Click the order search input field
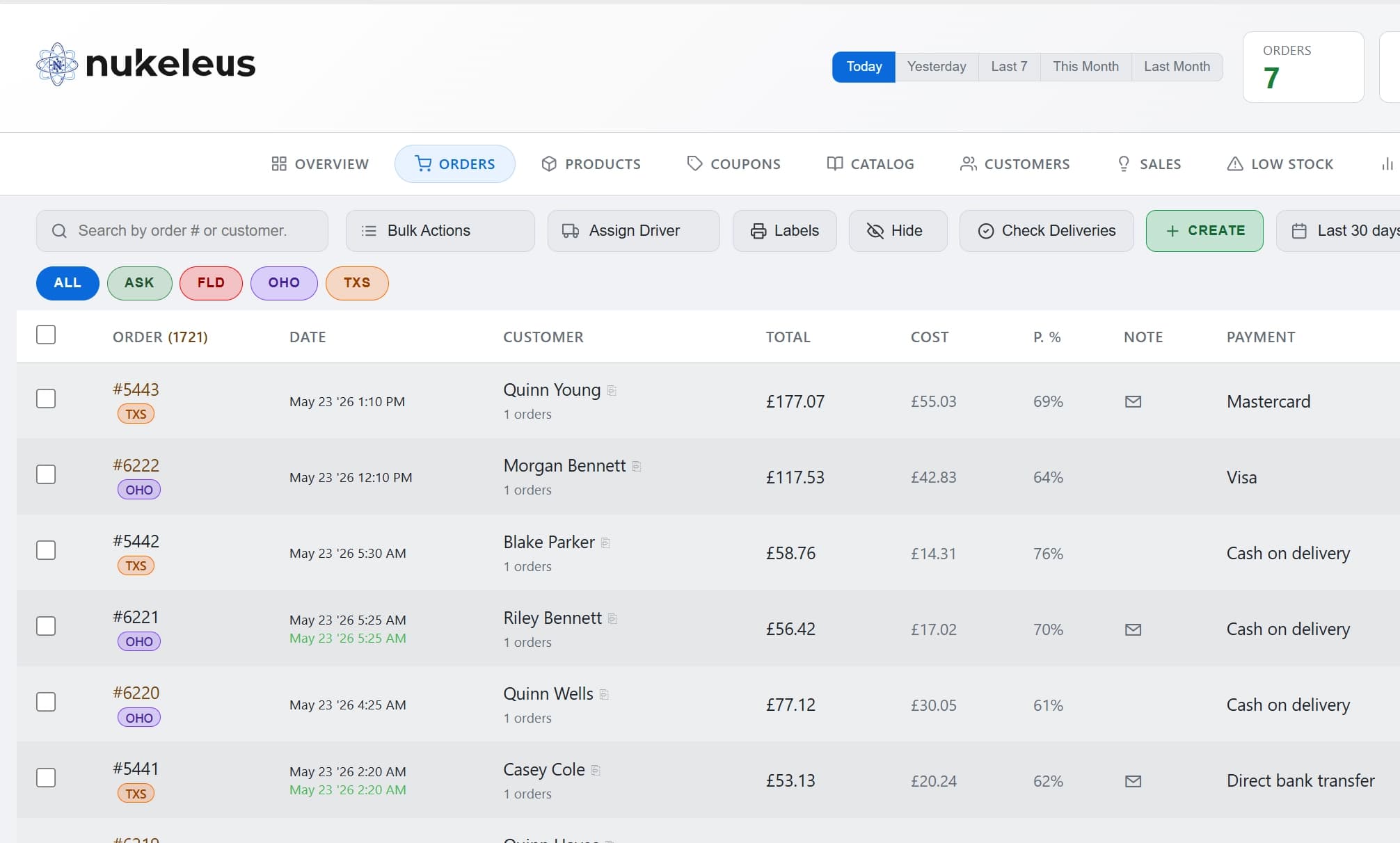The height and width of the screenshot is (843, 1400). [182, 231]
